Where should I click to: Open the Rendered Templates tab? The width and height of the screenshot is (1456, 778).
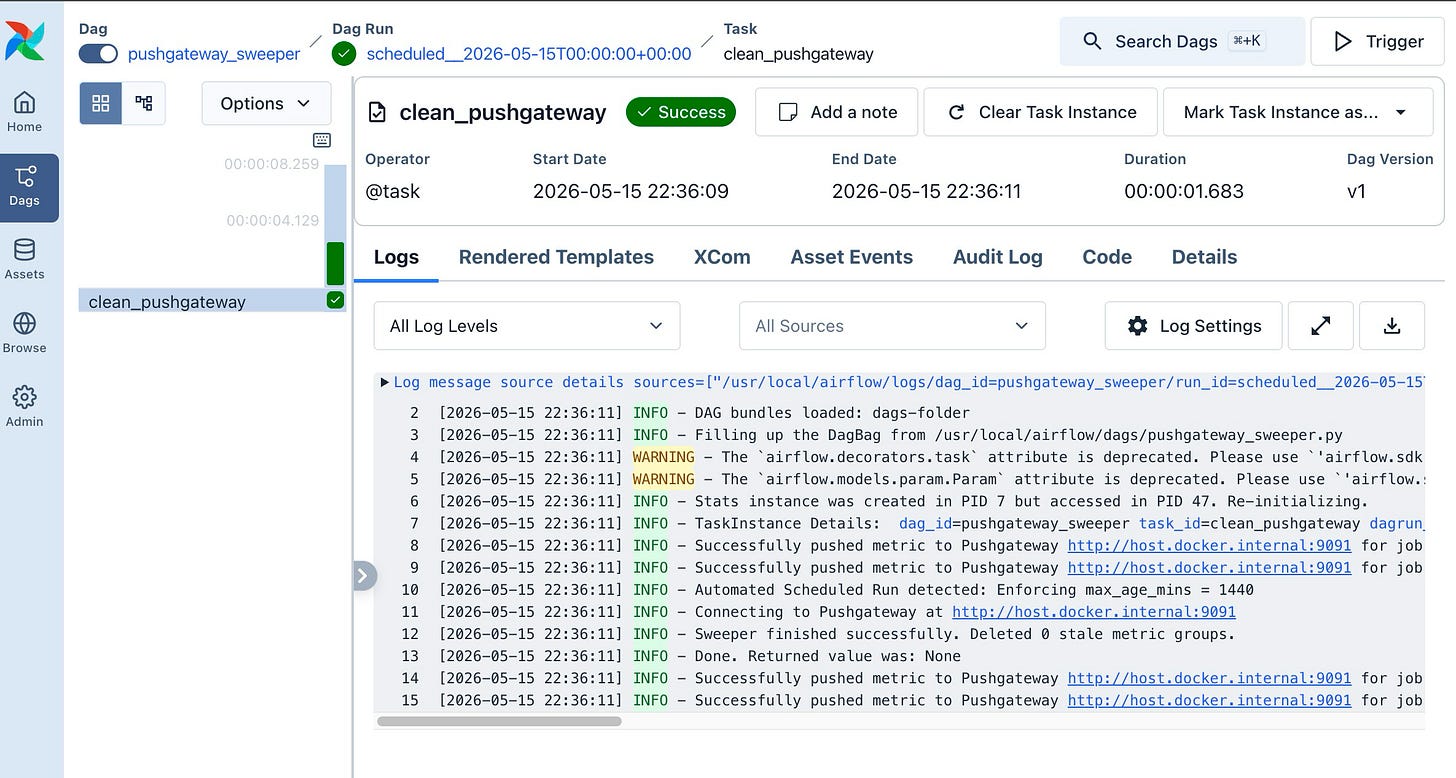tap(556, 257)
